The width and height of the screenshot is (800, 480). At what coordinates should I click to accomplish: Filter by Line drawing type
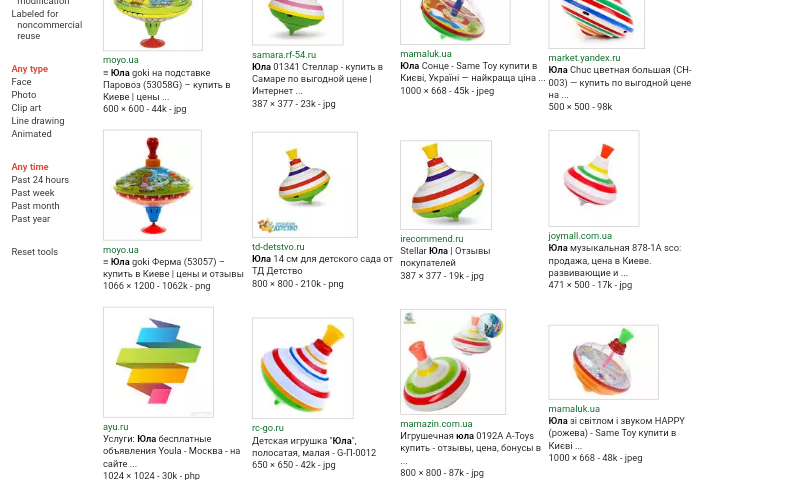(x=38, y=121)
